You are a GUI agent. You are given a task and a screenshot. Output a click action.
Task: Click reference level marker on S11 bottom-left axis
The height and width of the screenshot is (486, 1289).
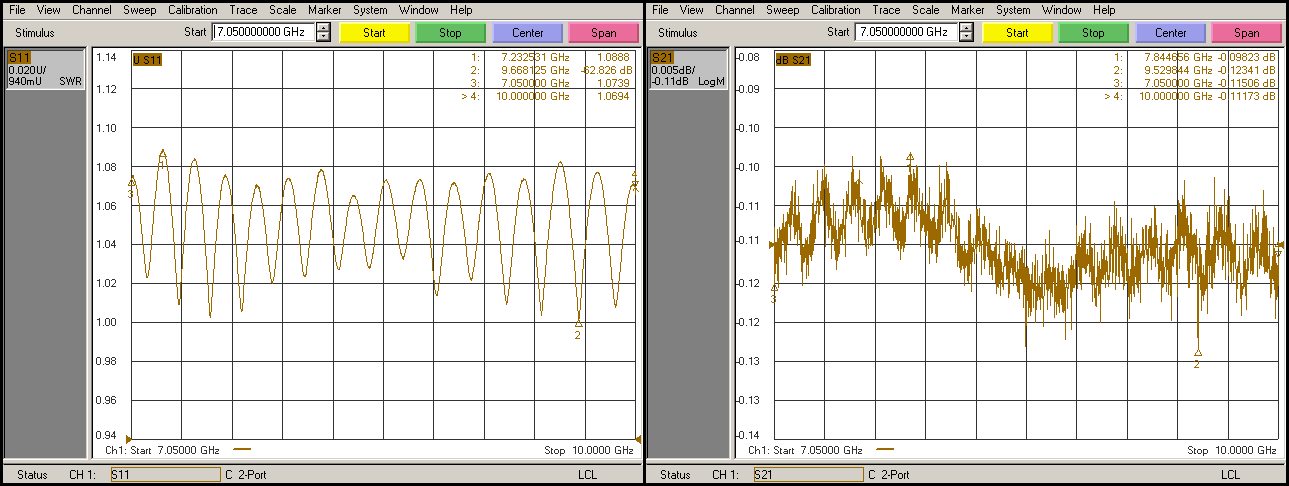pos(128,438)
